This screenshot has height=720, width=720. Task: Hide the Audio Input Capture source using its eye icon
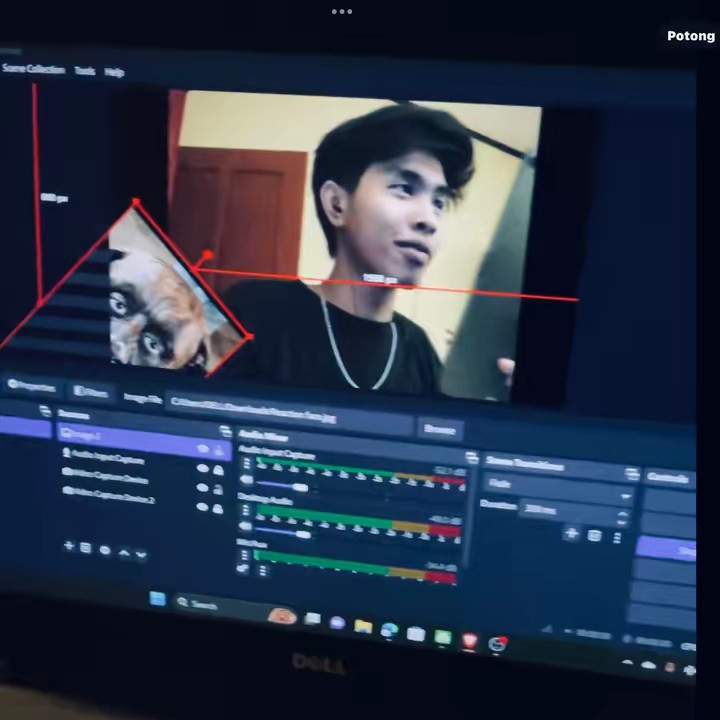202,468
